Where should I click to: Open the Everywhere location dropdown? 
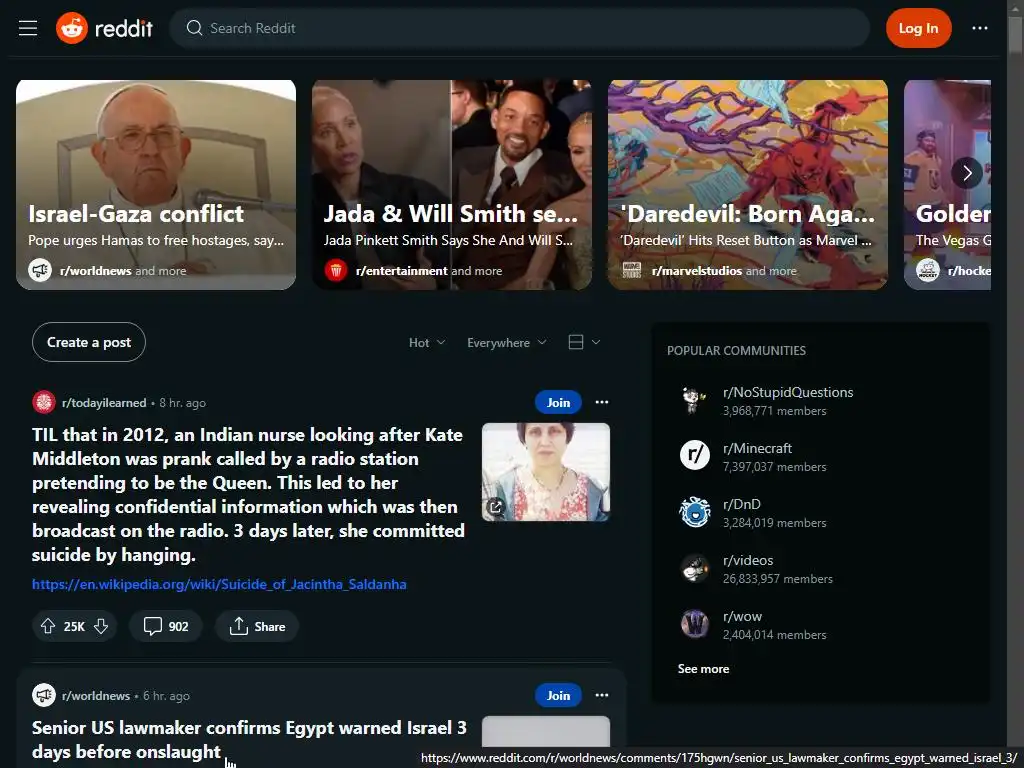(506, 342)
